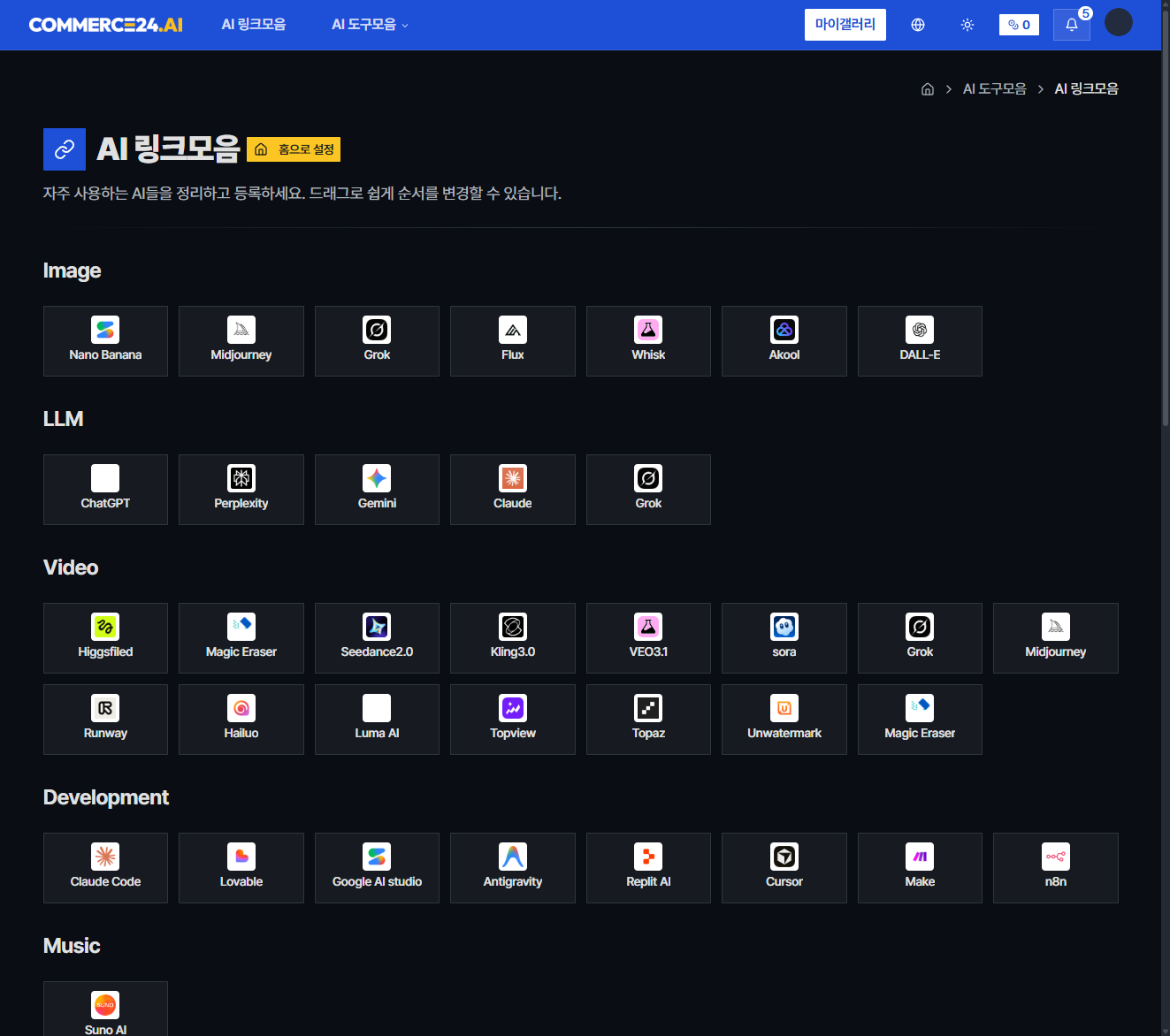
Task: Open the VEO3.1 link tile
Action: [x=648, y=638]
